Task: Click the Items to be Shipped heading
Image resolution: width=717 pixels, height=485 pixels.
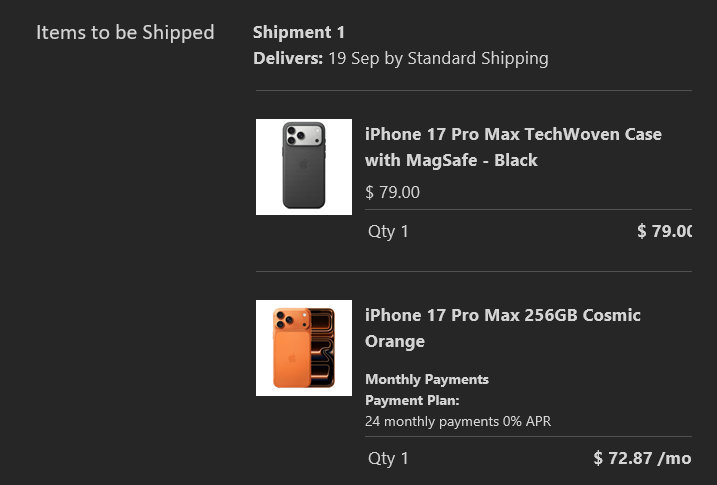Action: [125, 32]
